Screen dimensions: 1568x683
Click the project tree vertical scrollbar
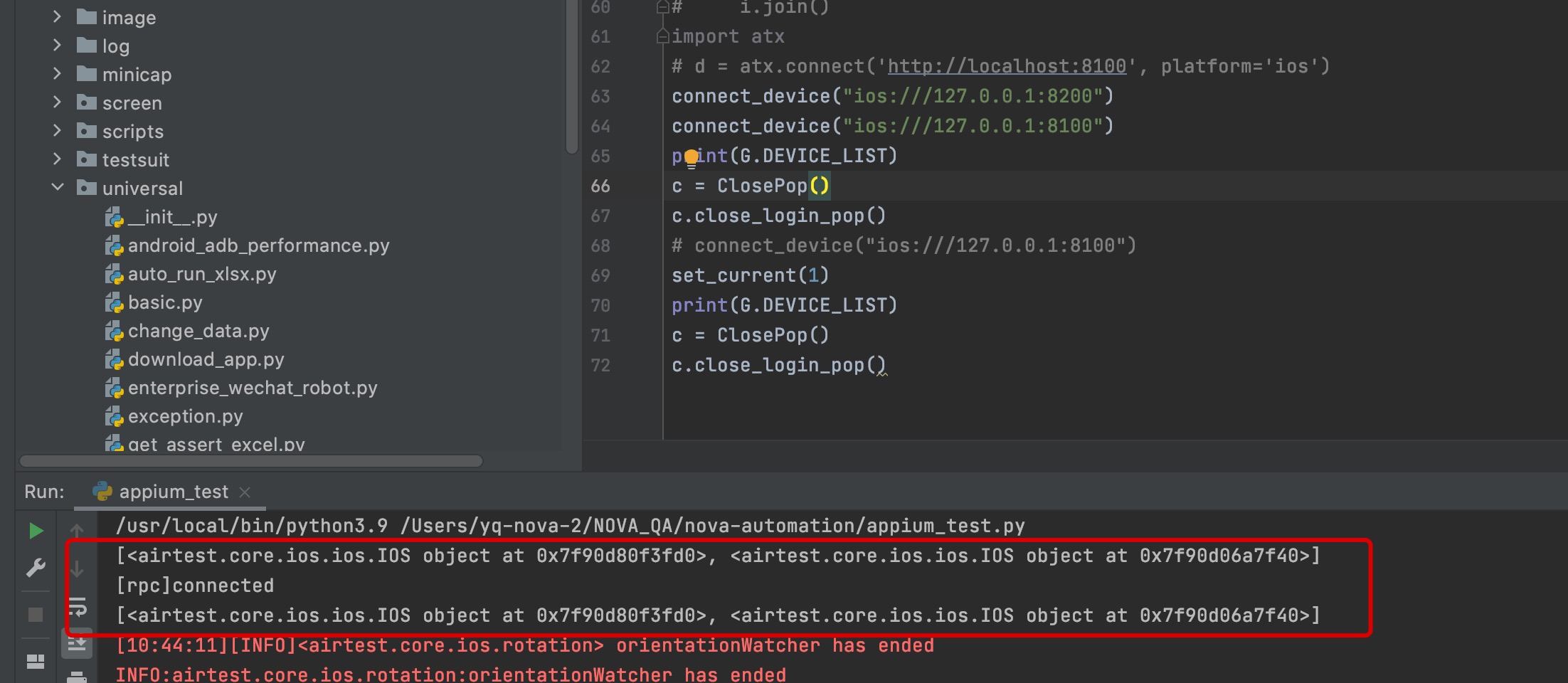(572, 76)
